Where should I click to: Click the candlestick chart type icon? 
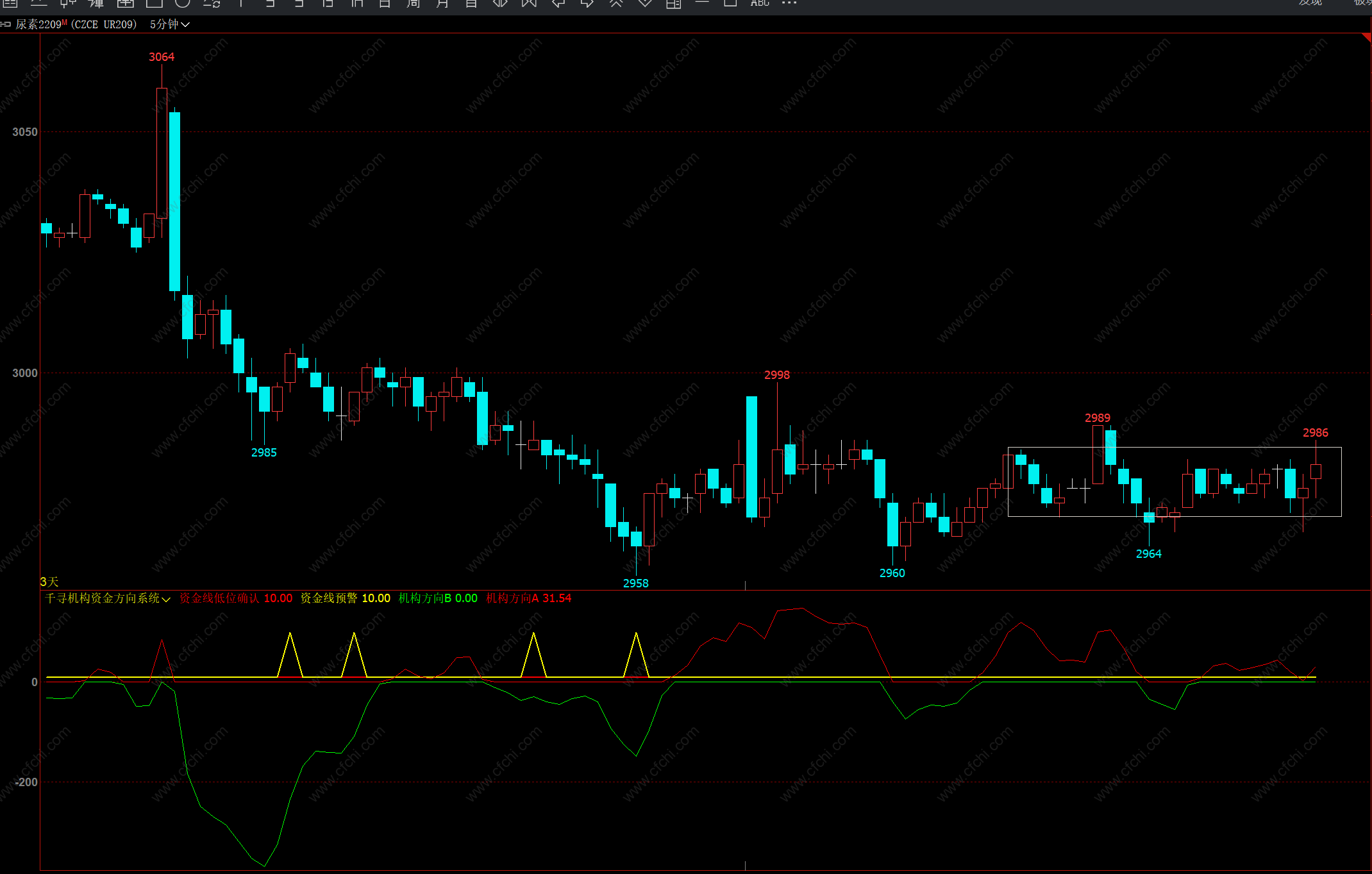click(68, 3)
